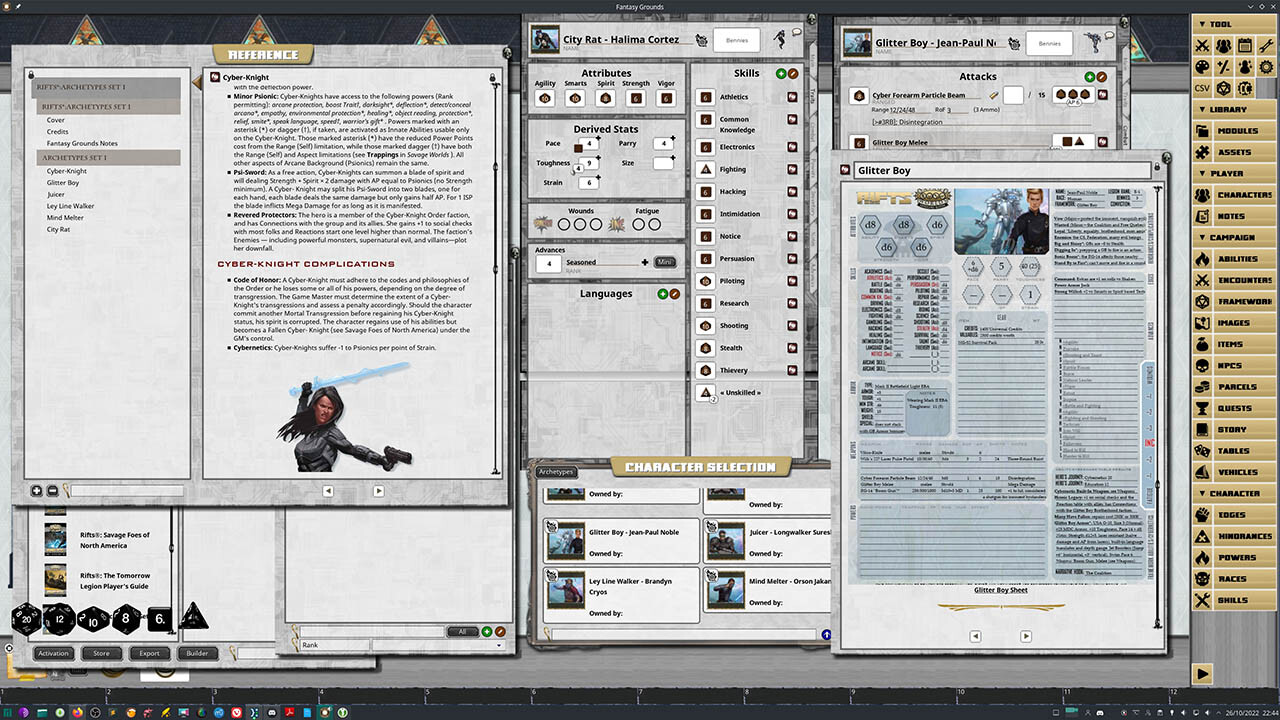Select the CSV tool icon
This screenshot has width=1280, height=720.
pos(1203,87)
